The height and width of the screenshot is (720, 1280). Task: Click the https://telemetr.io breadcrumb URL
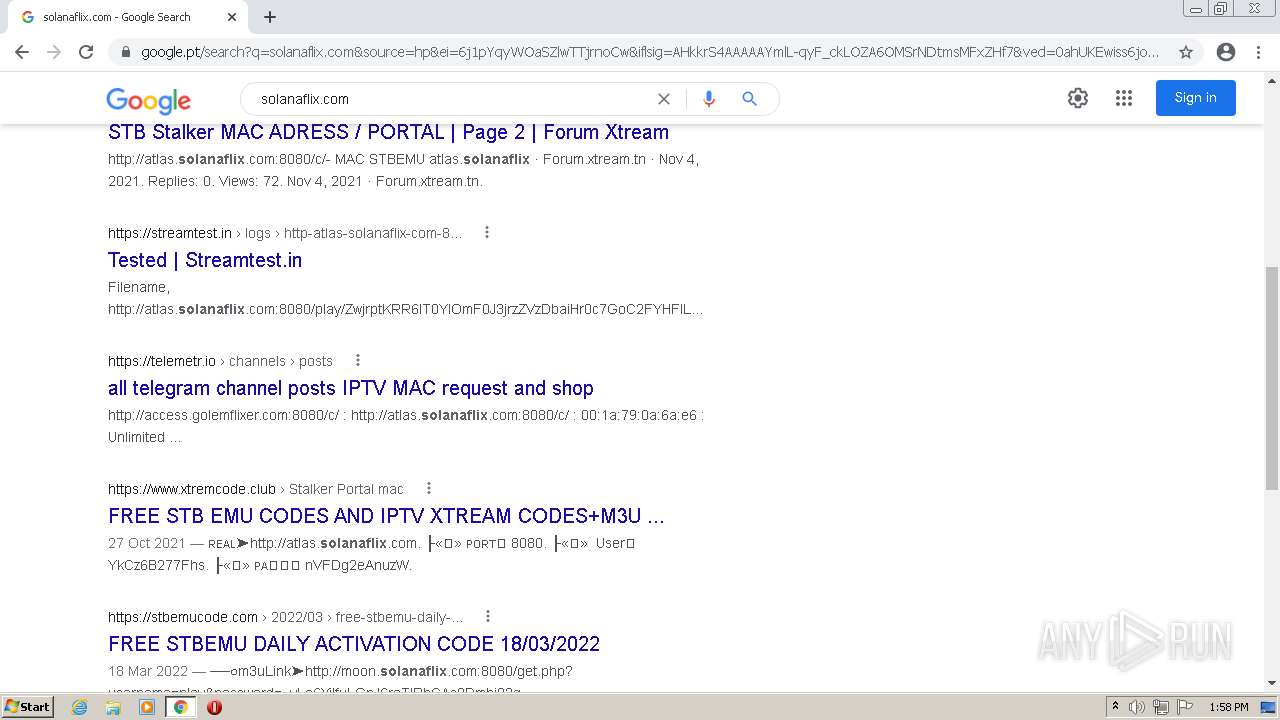[x=162, y=361]
